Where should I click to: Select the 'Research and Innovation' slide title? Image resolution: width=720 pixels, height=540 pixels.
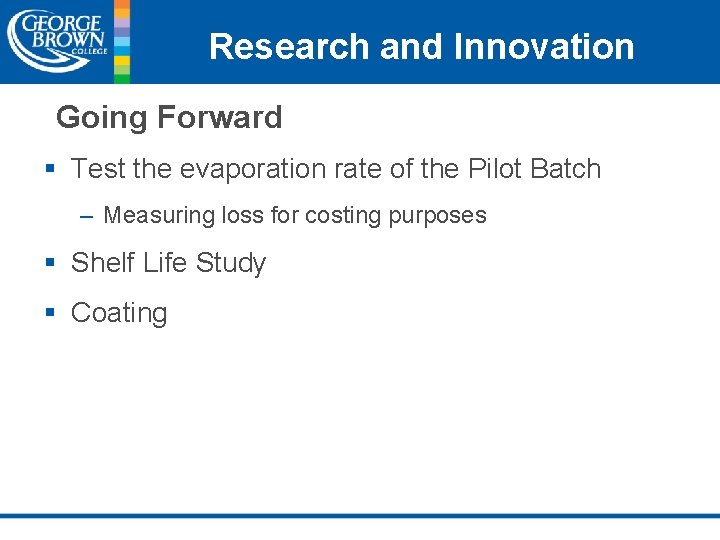click(x=421, y=46)
